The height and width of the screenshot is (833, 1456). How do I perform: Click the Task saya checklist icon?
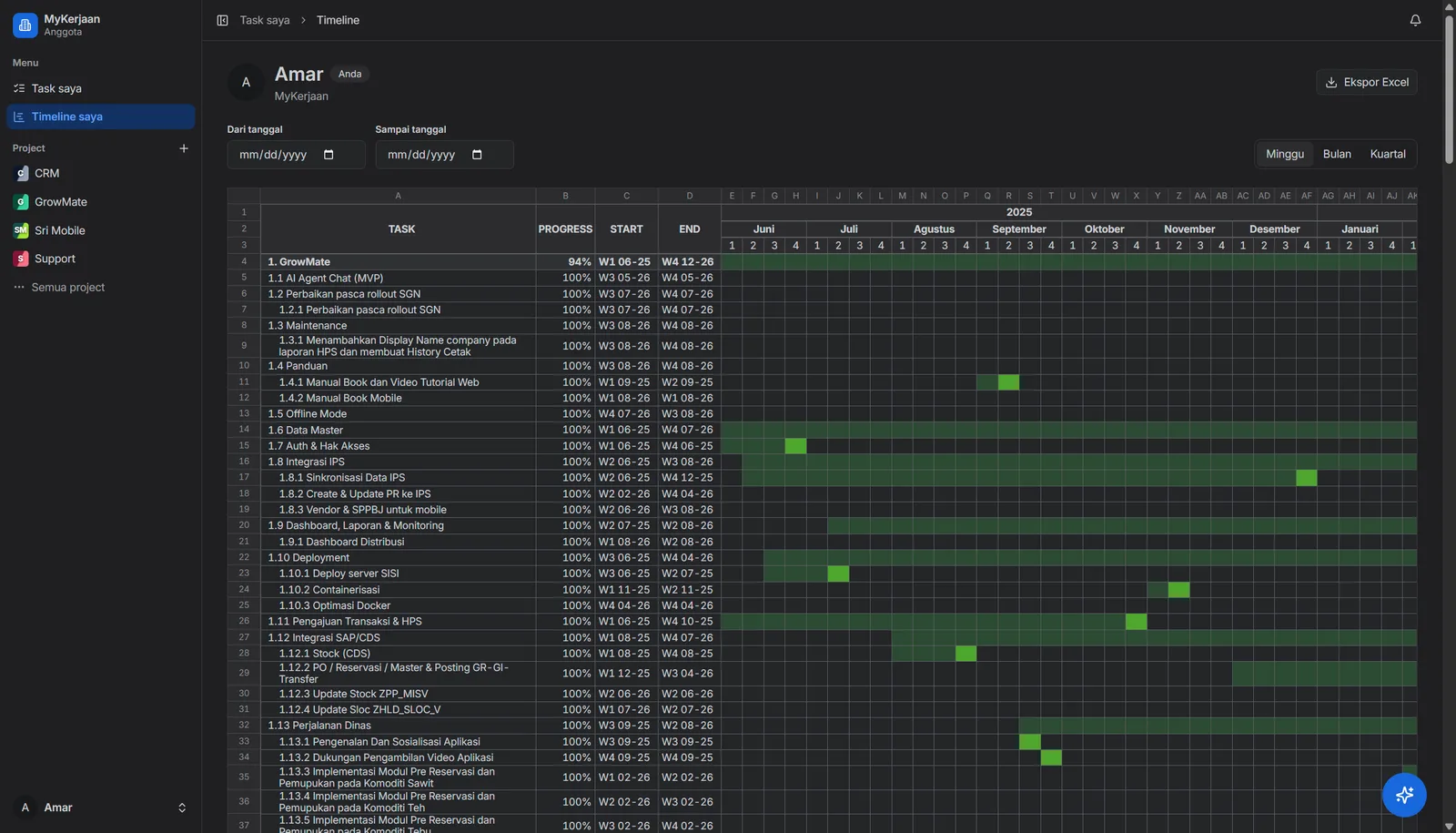tap(19, 88)
